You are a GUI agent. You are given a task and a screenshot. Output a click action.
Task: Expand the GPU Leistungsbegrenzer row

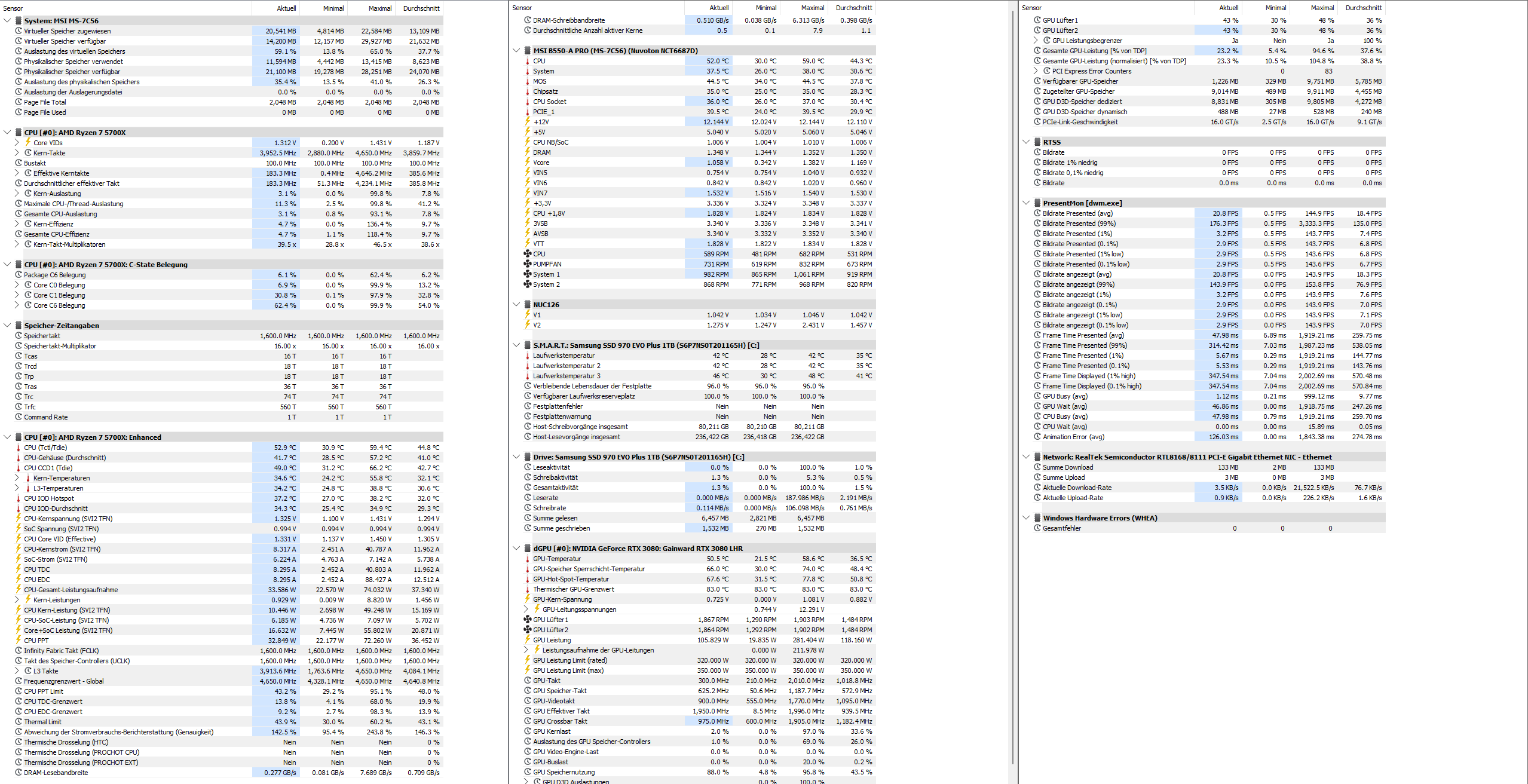coord(1036,41)
